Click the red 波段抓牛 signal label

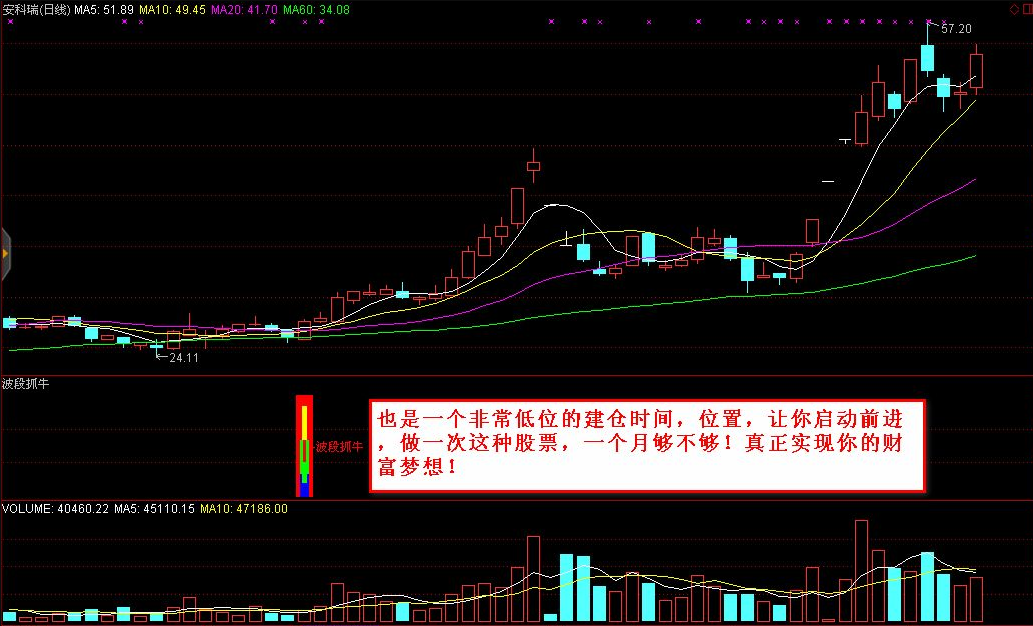coord(339,447)
